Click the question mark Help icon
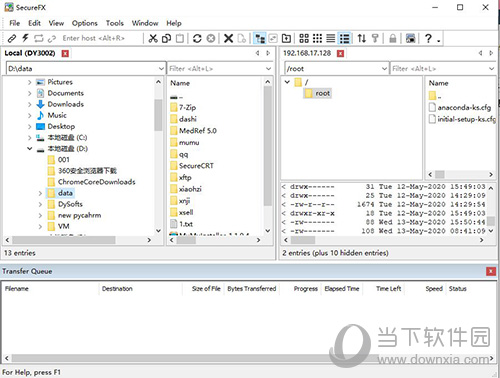This screenshot has width=500, height=378. pos(428,38)
